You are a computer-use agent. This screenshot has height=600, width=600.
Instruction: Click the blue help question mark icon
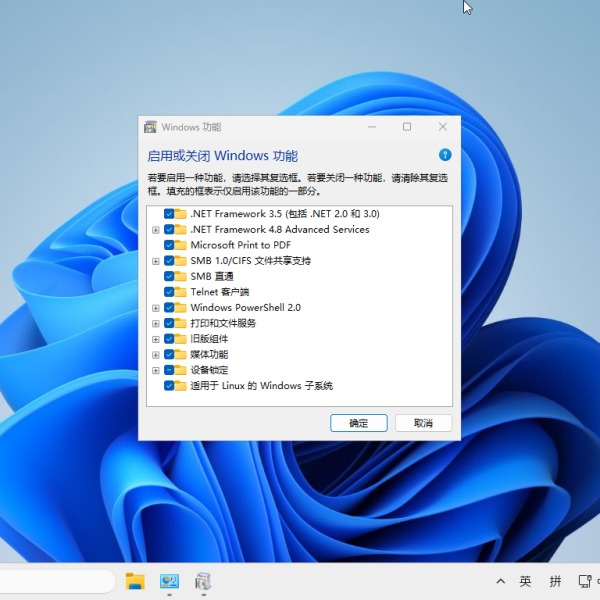445,155
